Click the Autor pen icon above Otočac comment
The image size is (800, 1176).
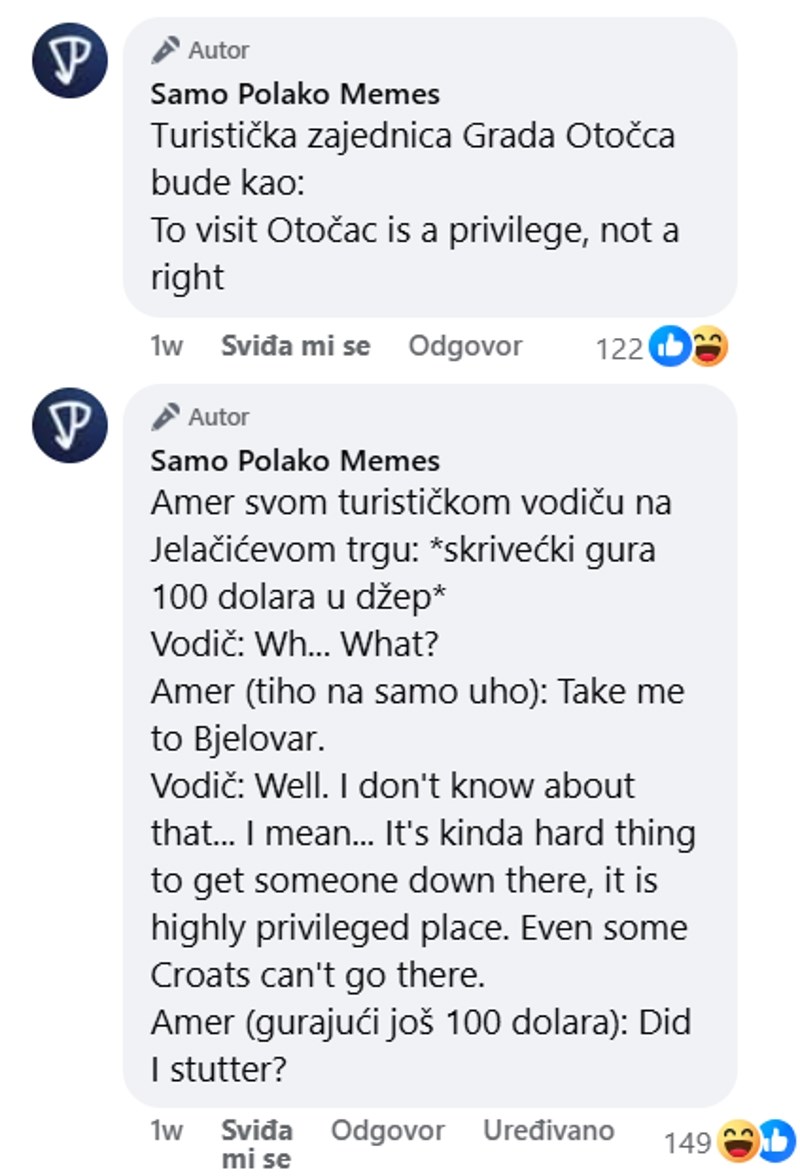(x=166, y=49)
